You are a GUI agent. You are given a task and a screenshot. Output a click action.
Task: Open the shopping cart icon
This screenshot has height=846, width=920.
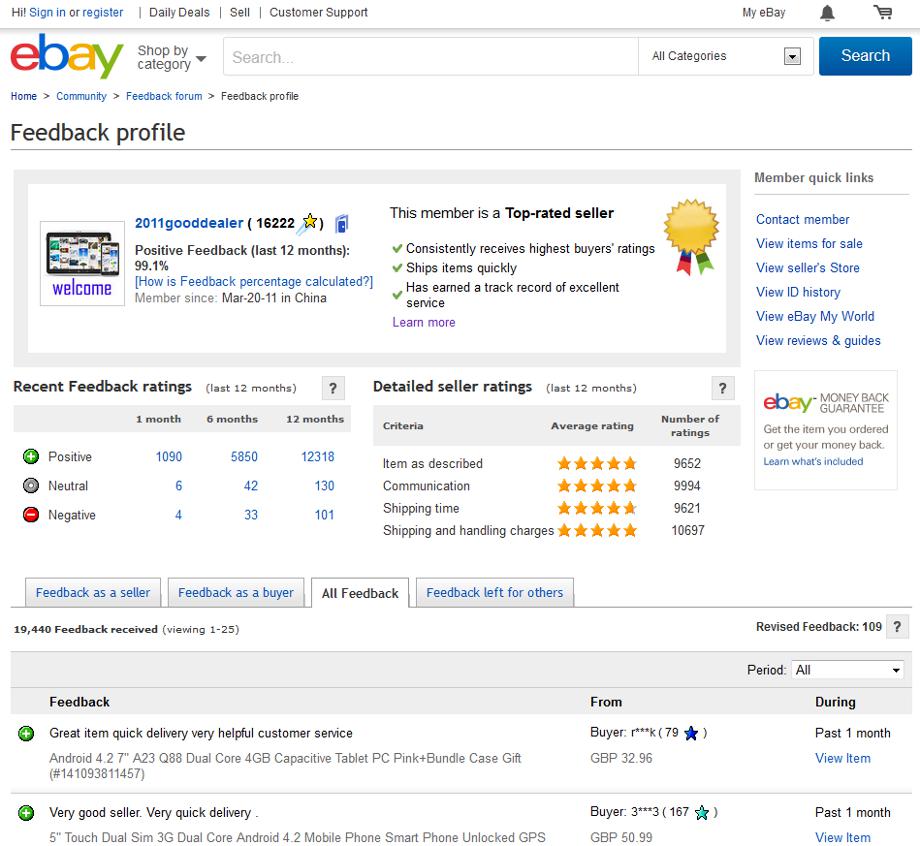pyautogui.click(x=882, y=12)
